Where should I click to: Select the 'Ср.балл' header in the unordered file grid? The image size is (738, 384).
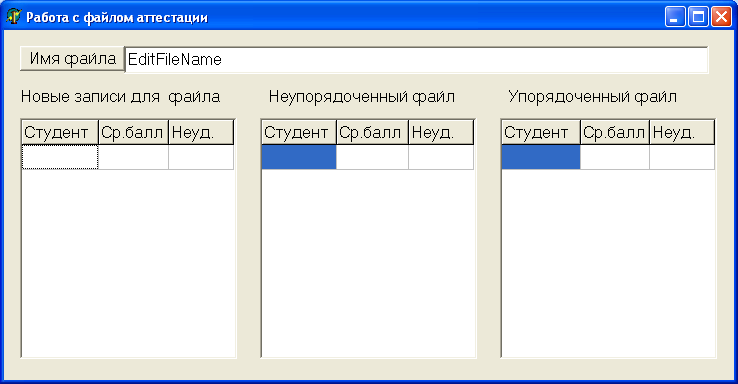point(372,132)
